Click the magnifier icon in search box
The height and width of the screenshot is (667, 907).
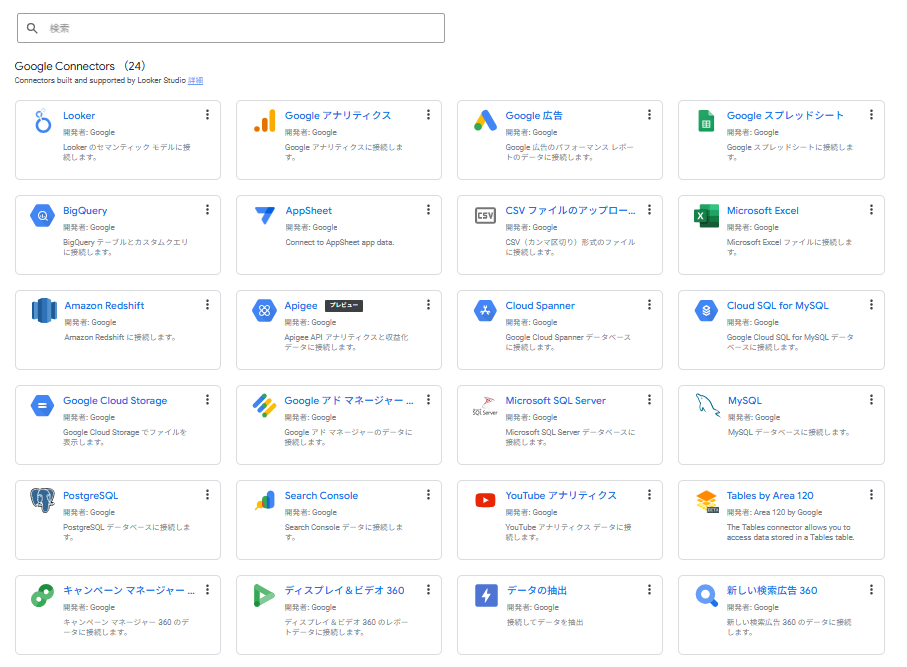[32, 28]
